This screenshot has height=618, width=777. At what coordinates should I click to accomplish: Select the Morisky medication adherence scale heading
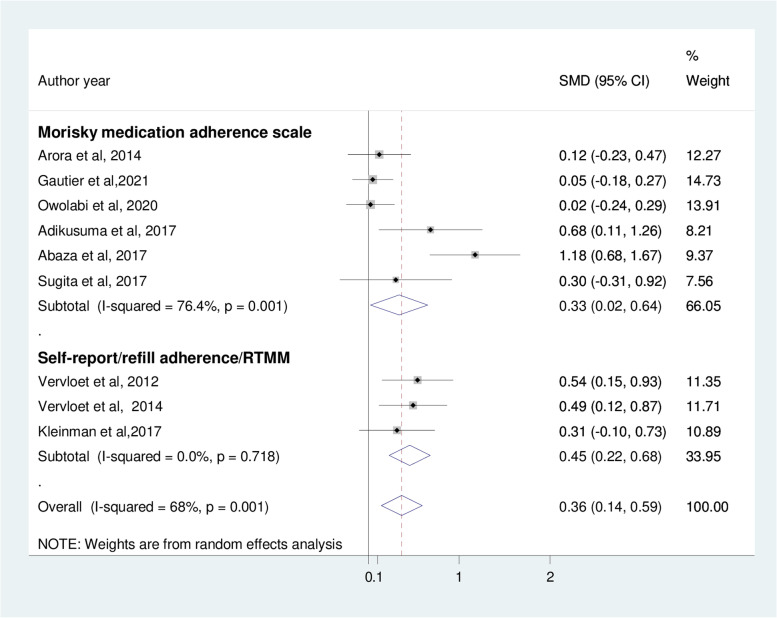(x=174, y=132)
